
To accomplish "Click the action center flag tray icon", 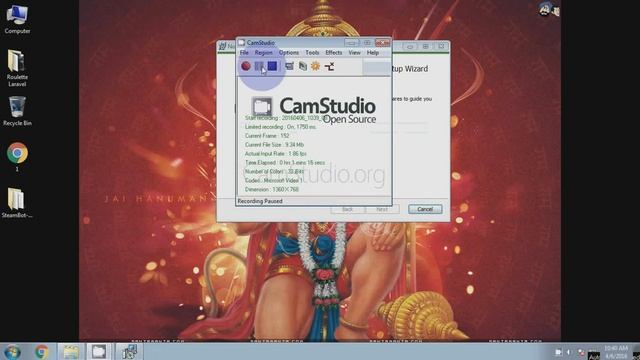I will coord(581,352).
